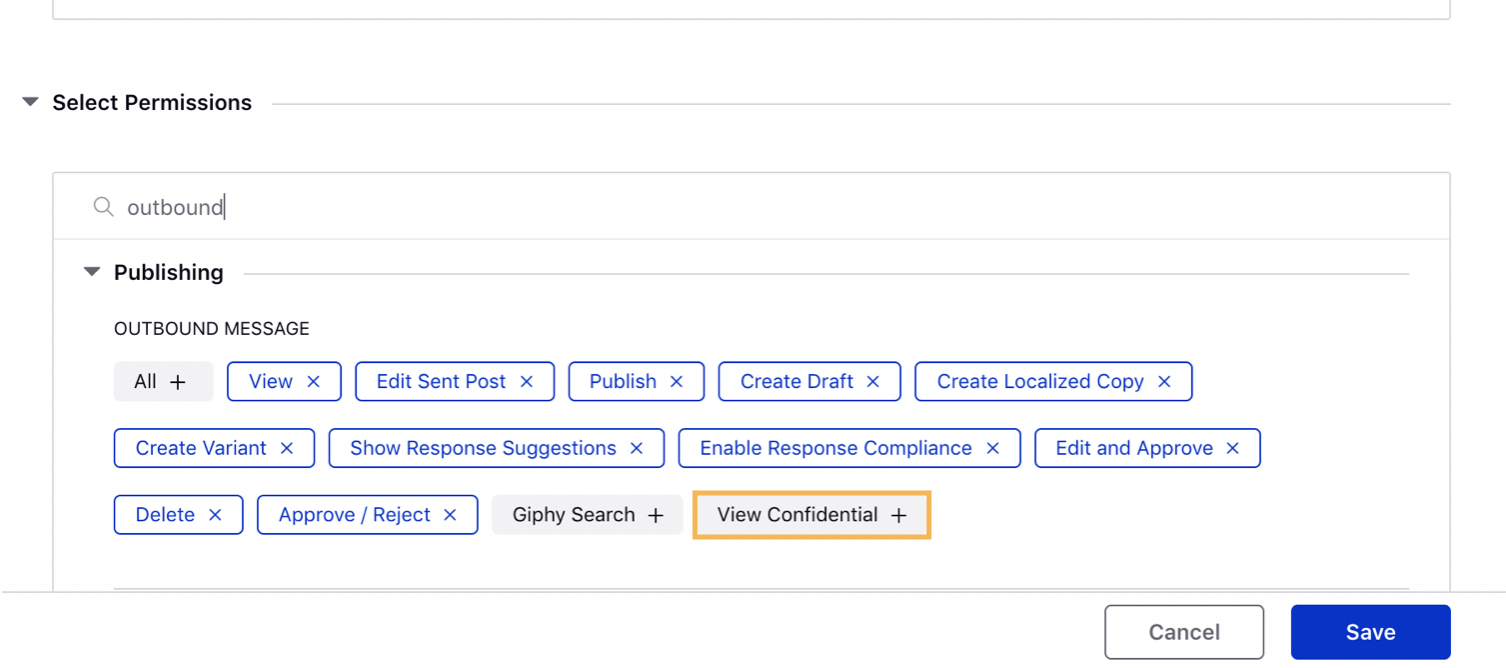1506x668 pixels.
Task: Remove Edit Sent Post permission with x icon
Action: (x=527, y=382)
